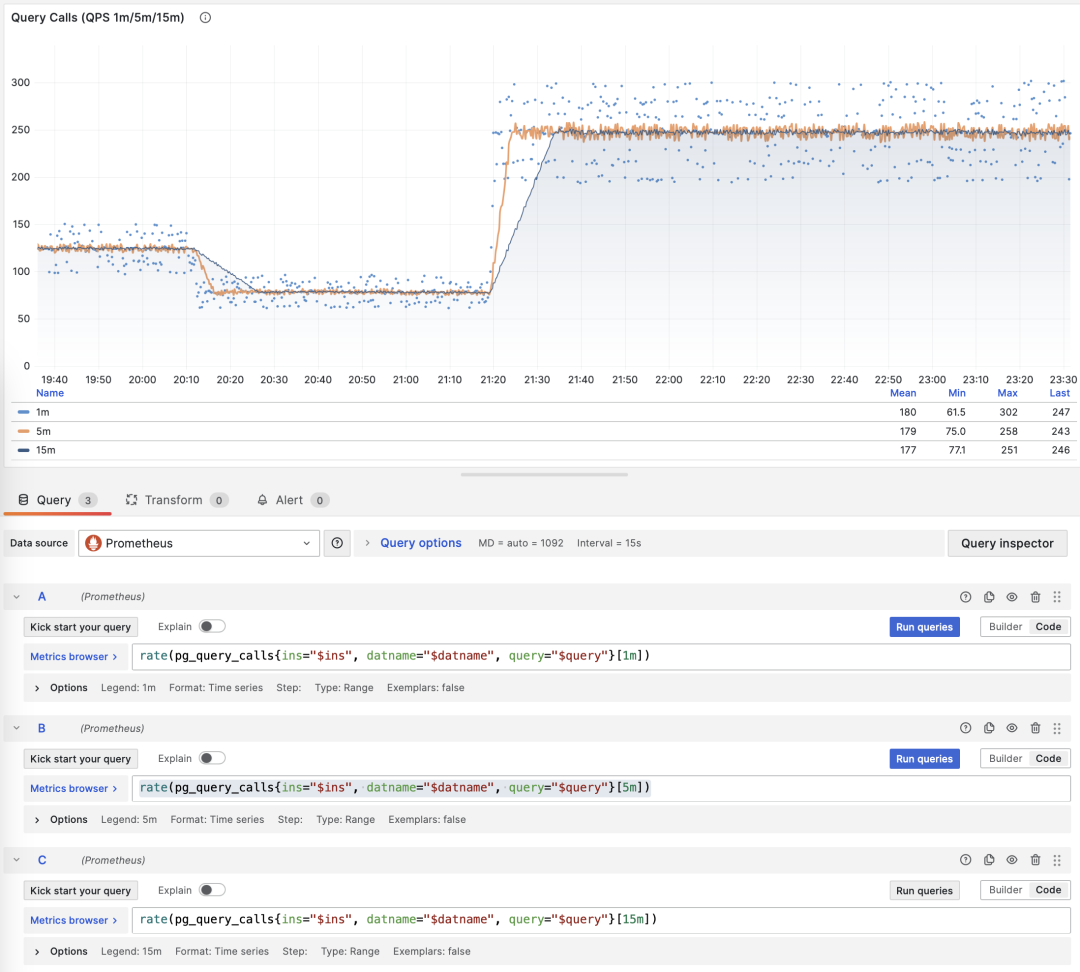Expand Options row under query A
The width and height of the screenshot is (1080, 972).
[x=38, y=688]
